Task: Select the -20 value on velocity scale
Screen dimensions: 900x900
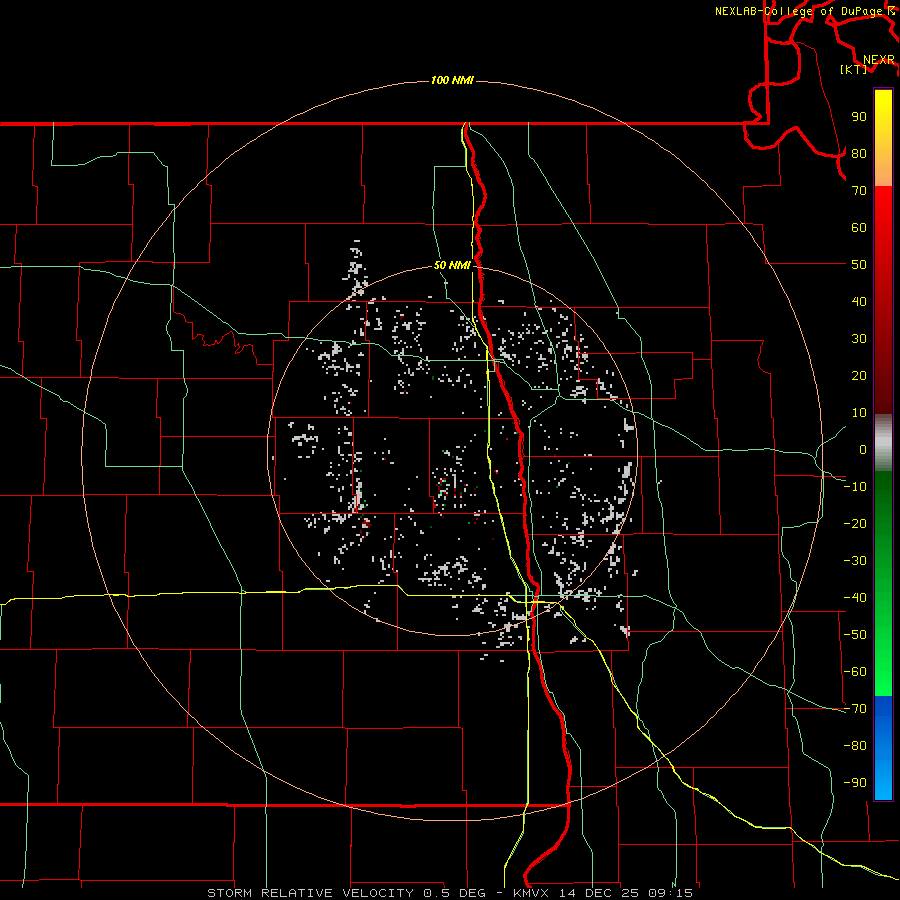Action: 855,523
